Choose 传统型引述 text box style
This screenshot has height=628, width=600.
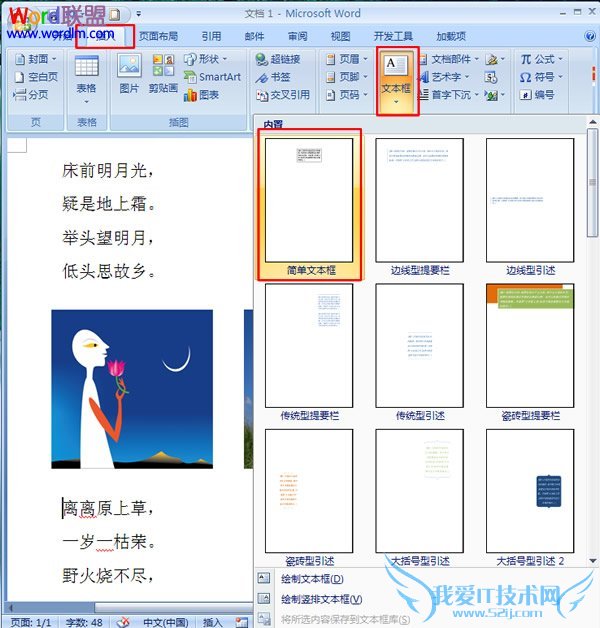click(x=419, y=352)
